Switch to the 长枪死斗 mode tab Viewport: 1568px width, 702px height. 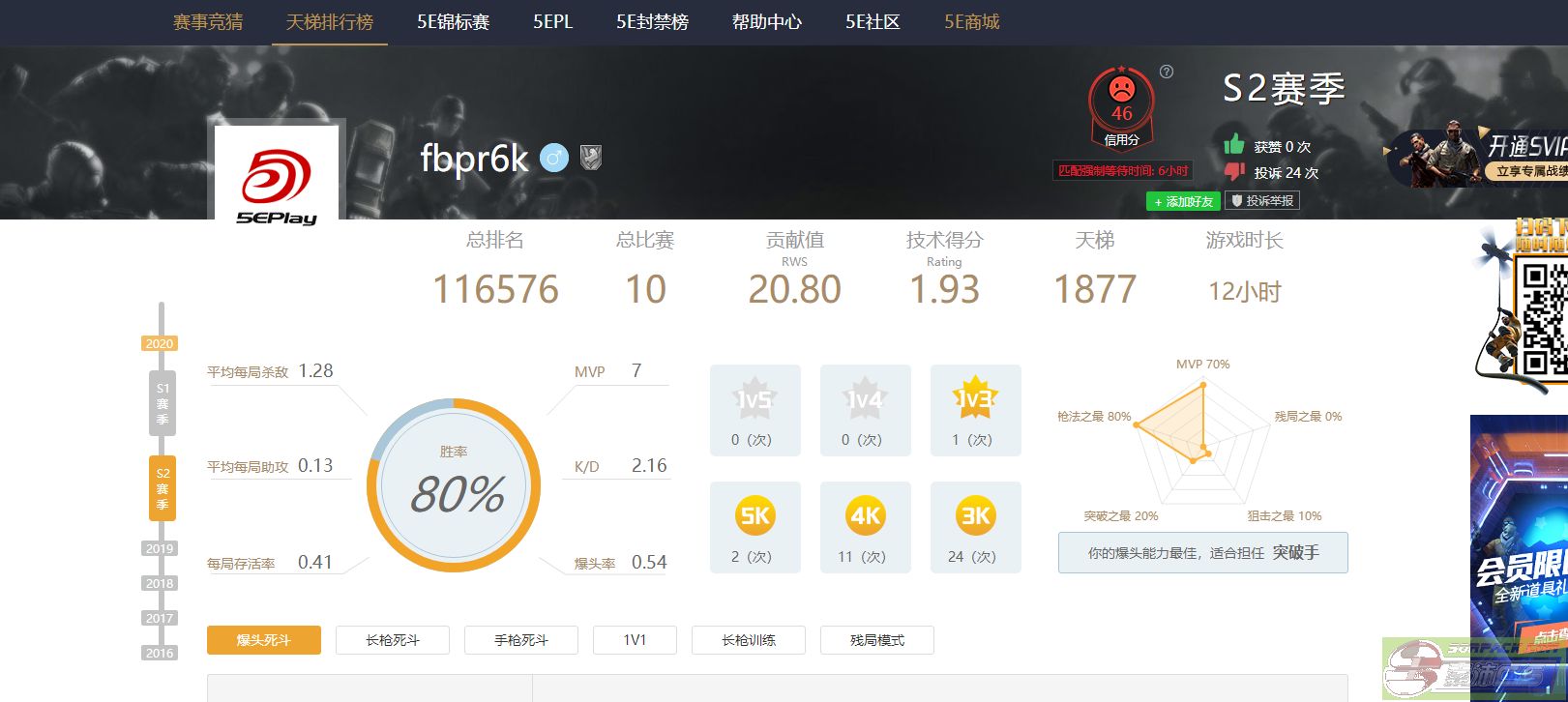tap(393, 640)
